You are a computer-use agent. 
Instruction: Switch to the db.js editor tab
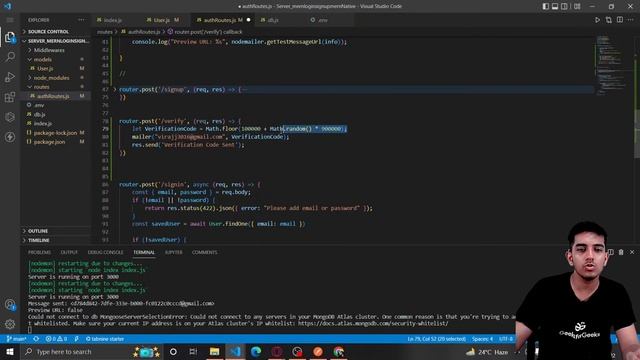pos(273,20)
